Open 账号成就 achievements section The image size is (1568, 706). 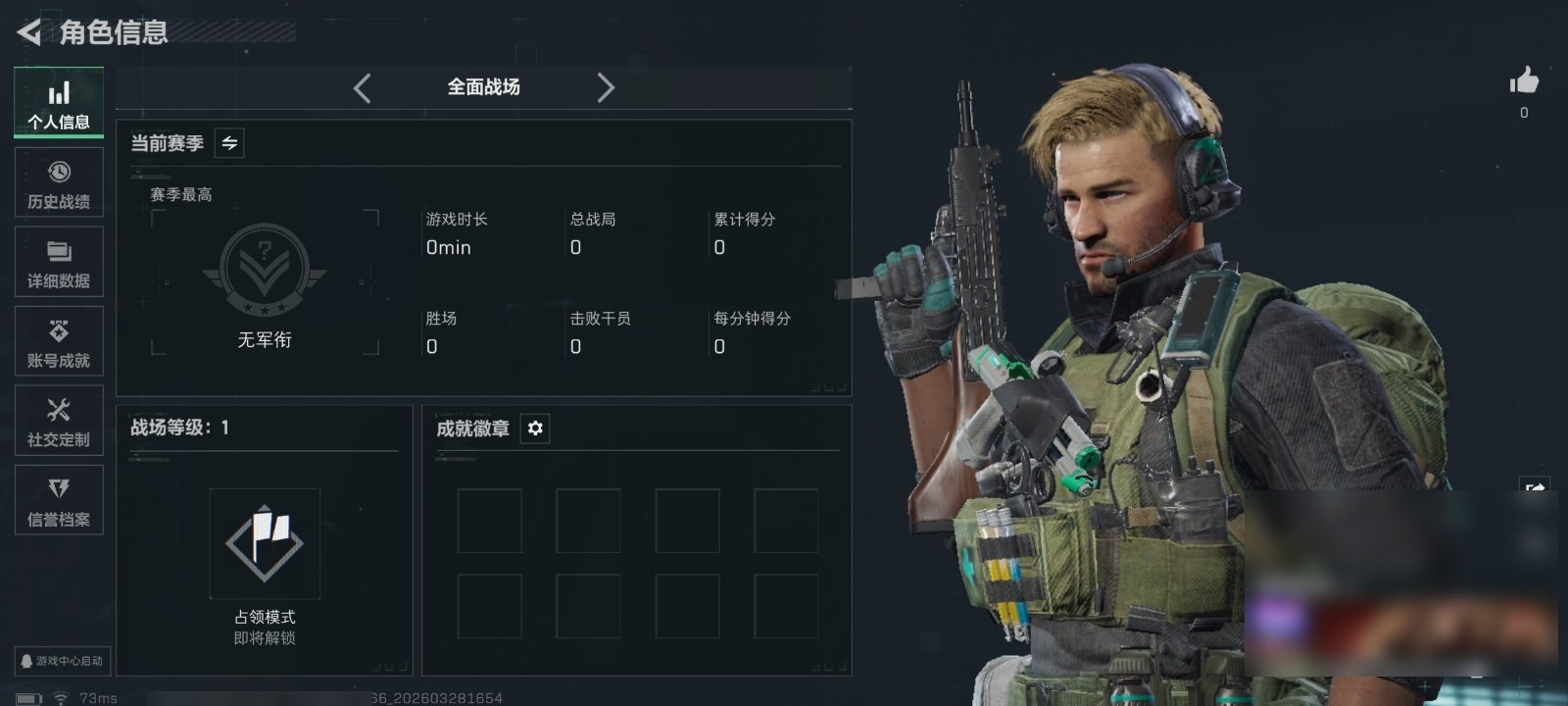pyautogui.click(x=59, y=341)
